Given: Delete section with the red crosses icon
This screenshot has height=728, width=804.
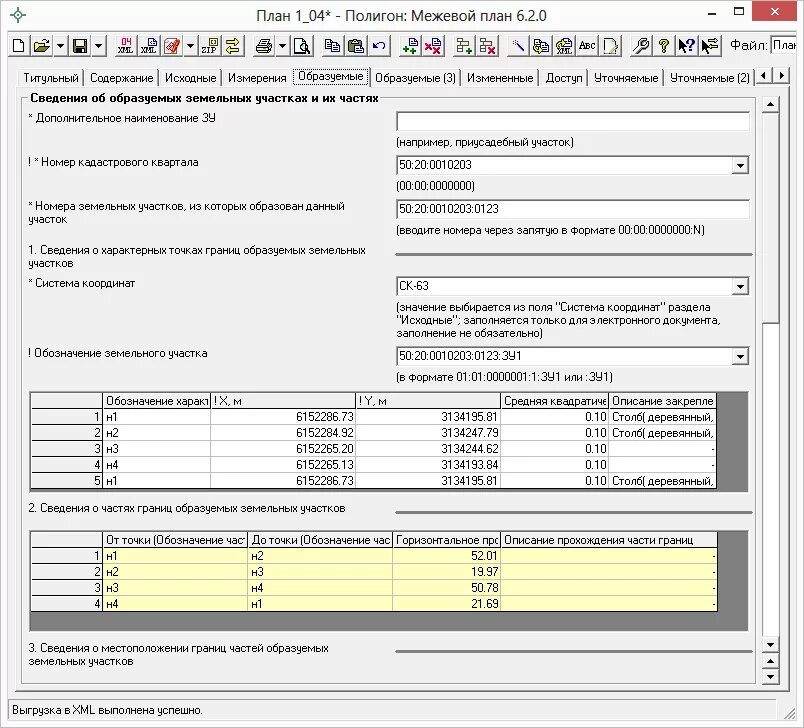Looking at the screenshot, I should [433, 46].
